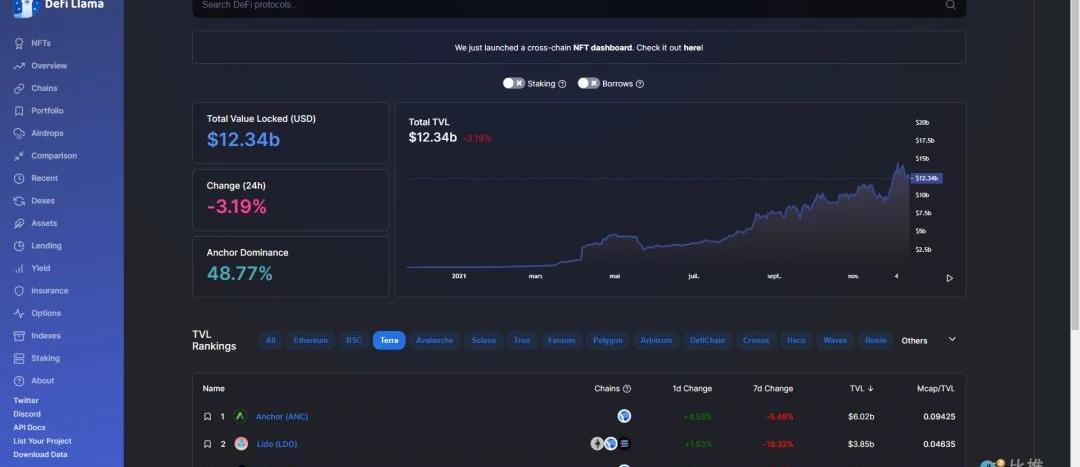Open Airdrops in the sidebar

point(47,133)
